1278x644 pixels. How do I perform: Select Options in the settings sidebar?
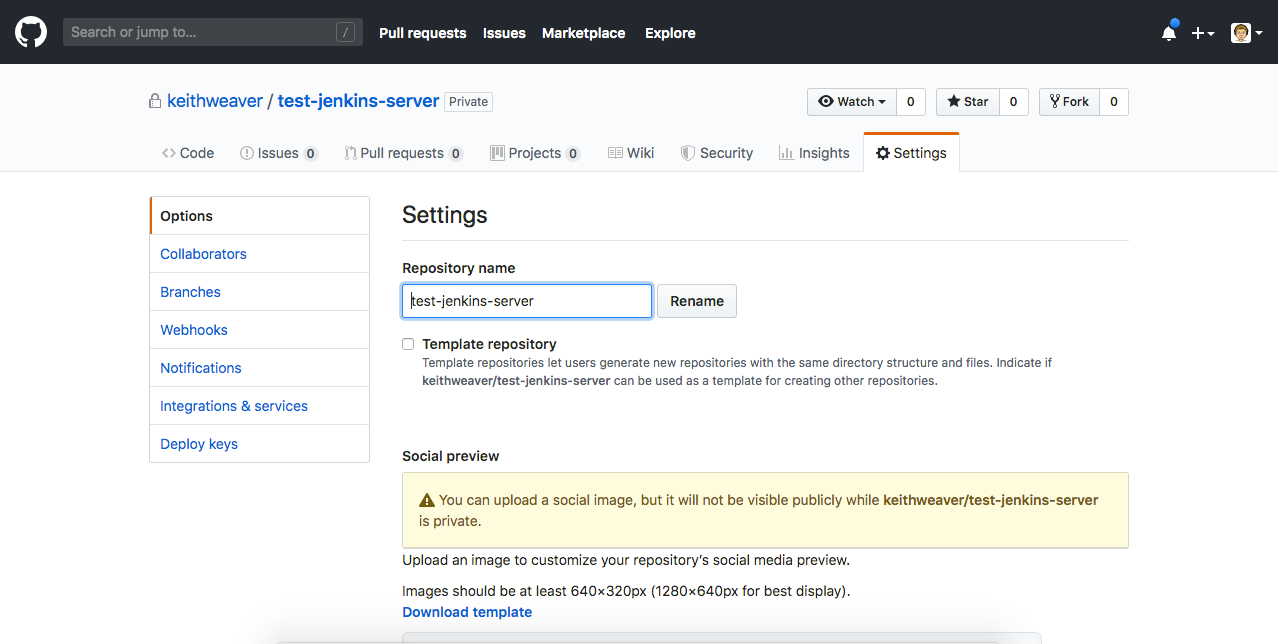[260, 216]
